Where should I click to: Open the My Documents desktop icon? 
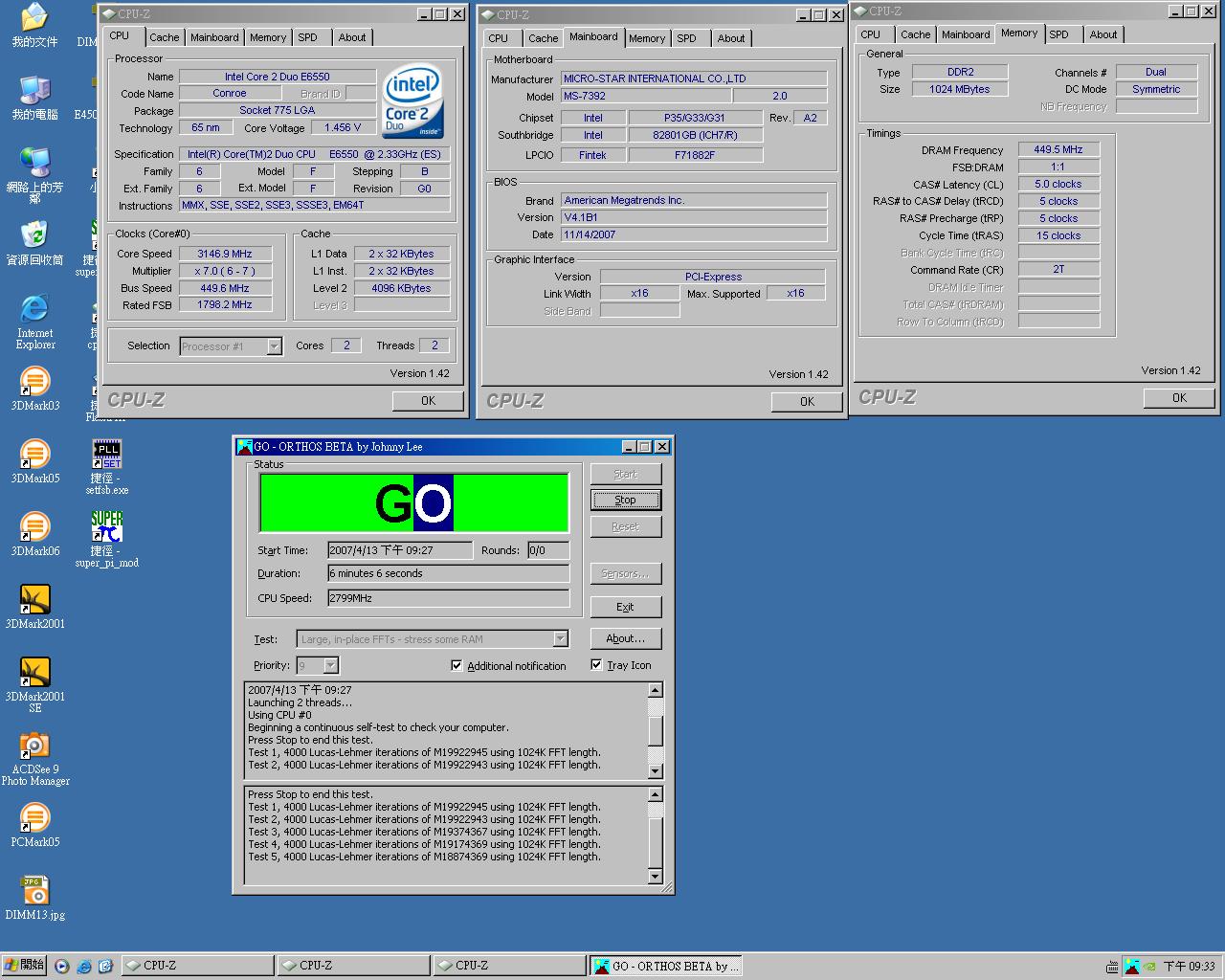point(34,26)
